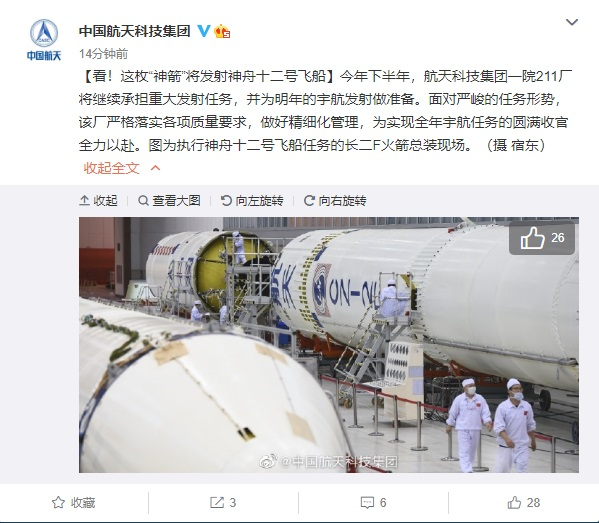Click the rocket assembly photo
Image resolution: width=599 pixels, height=523 pixels.
(329, 345)
